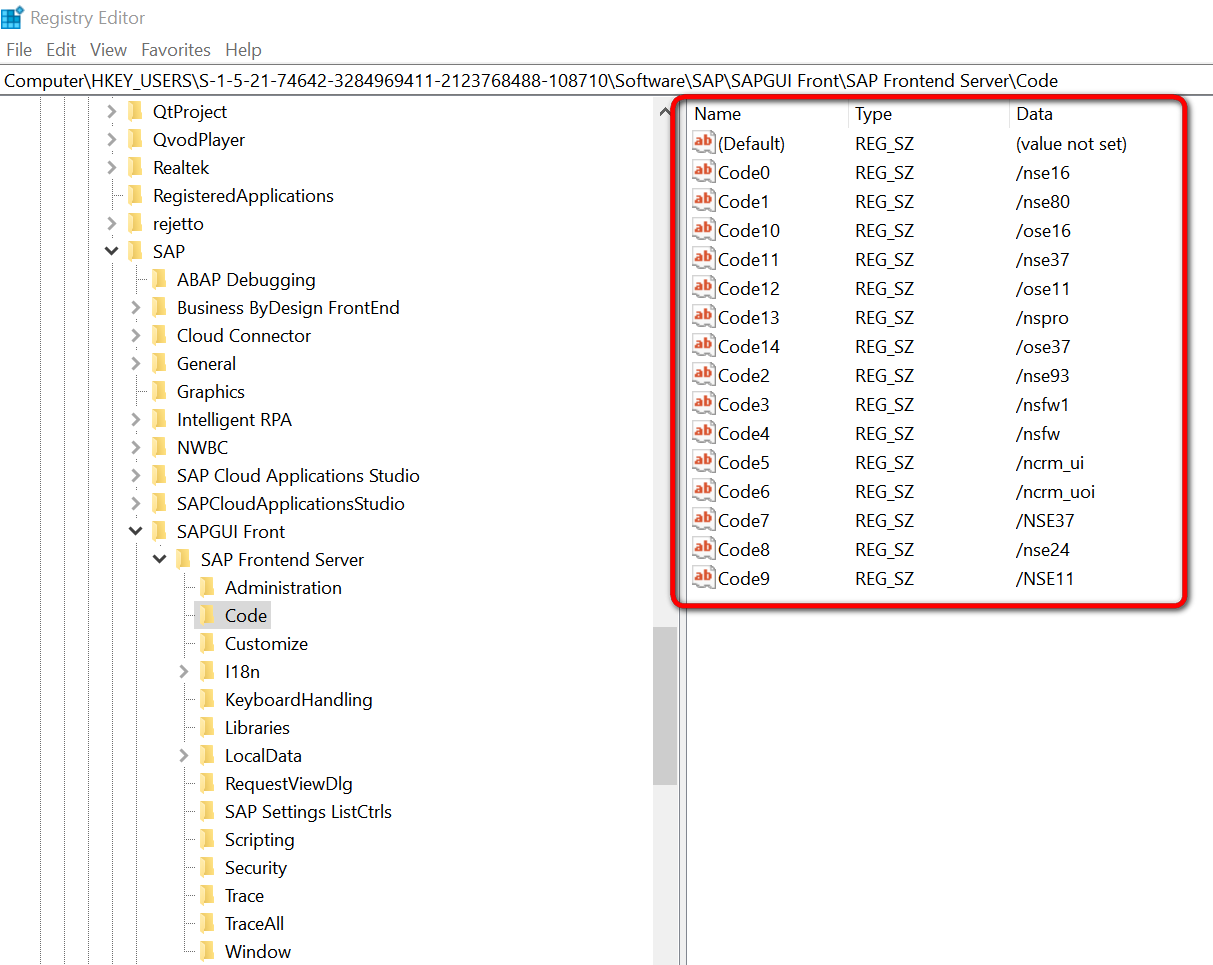Open the File menu
Screen dimensions: 1213x965
click(x=19, y=50)
